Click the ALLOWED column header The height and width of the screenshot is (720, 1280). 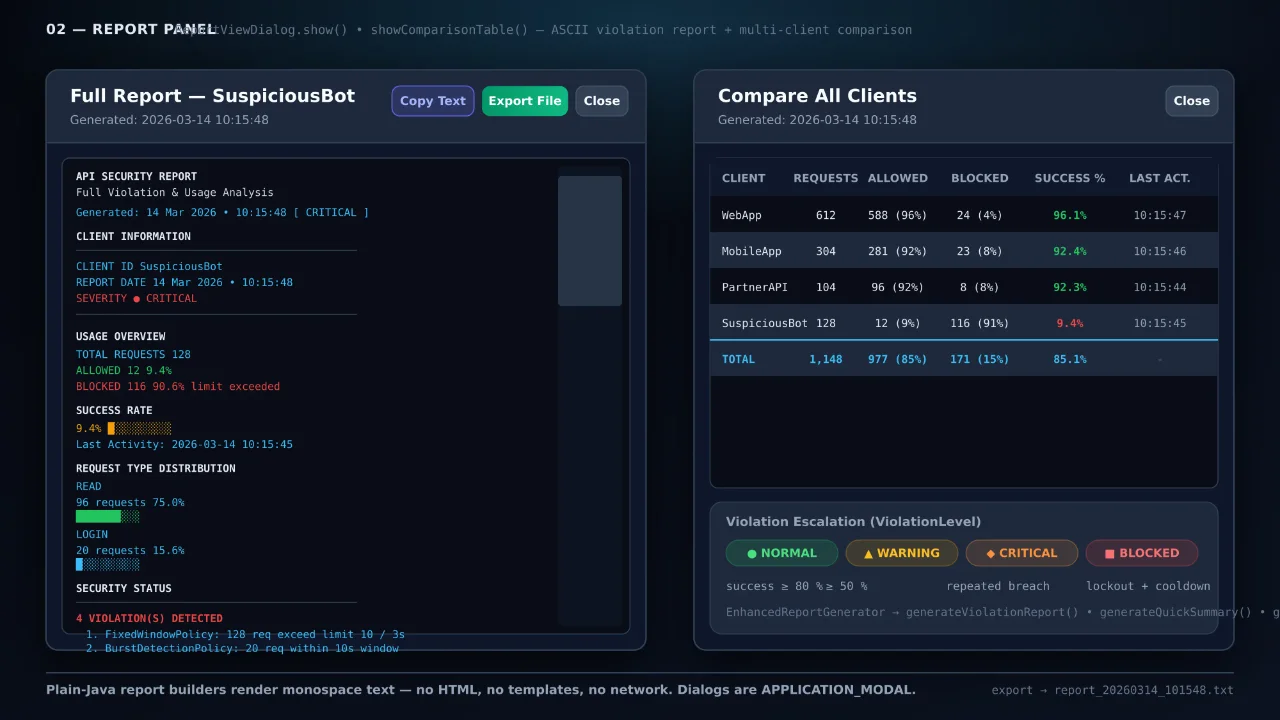898,178
